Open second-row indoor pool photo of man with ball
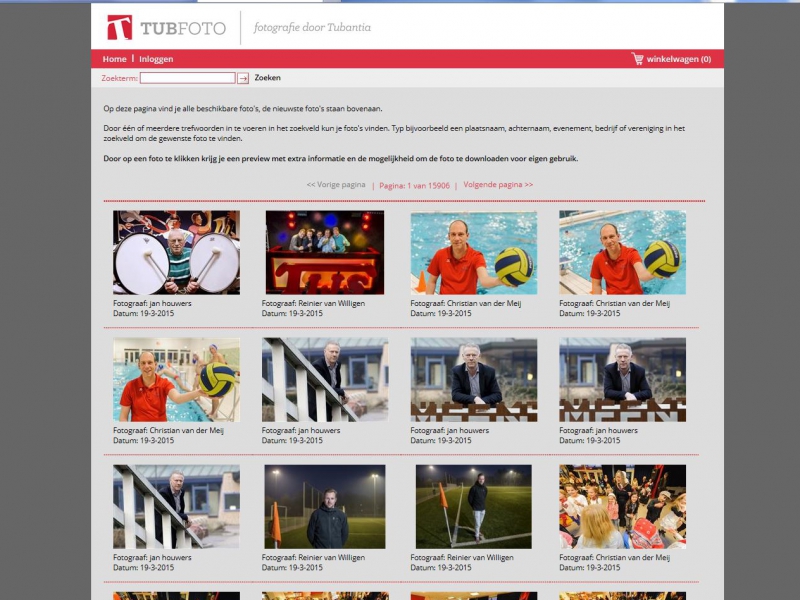Screen dimensions: 800x600 tap(176, 379)
